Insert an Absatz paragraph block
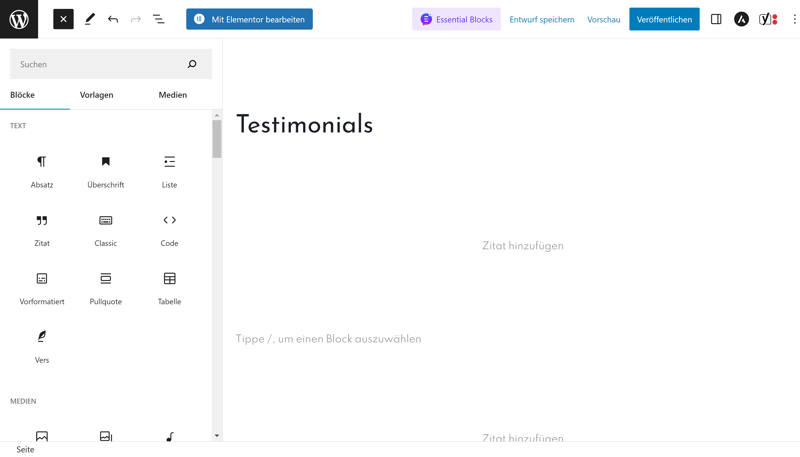800x457 pixels. click(42, 172)
